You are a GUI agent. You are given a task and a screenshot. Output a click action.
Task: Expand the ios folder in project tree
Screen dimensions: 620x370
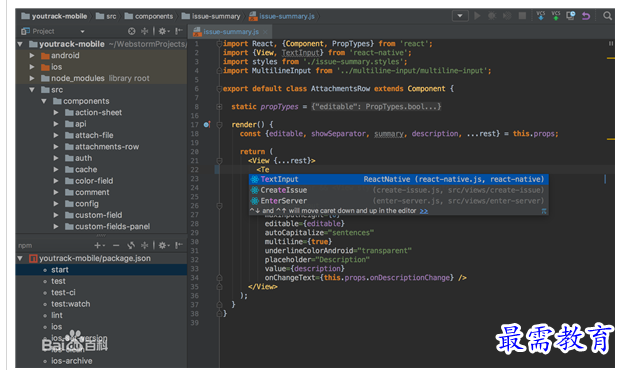click(x=32, y=67)
